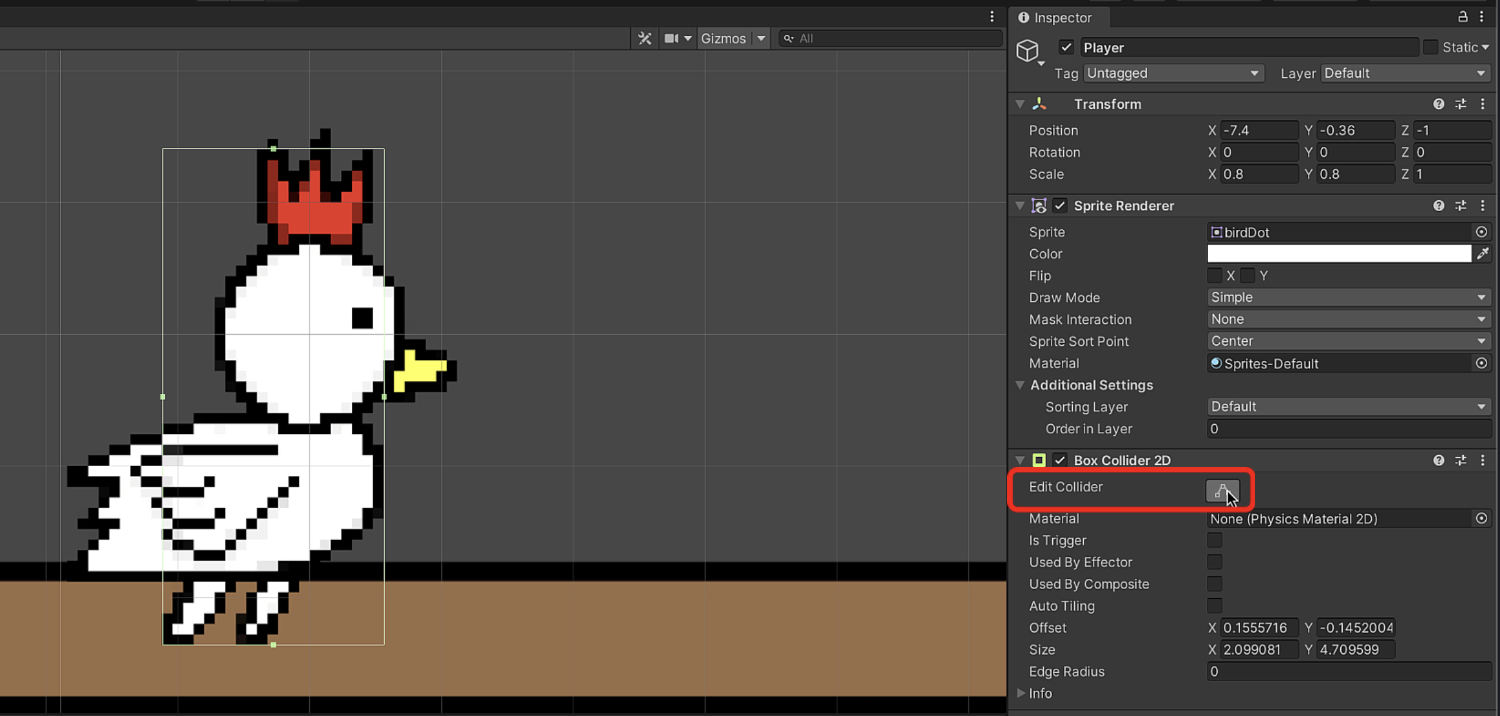The width and height of the screenshot is (1500, 716).
Task: Enable the Flip Y checkbox
Action: point(1247,275)
